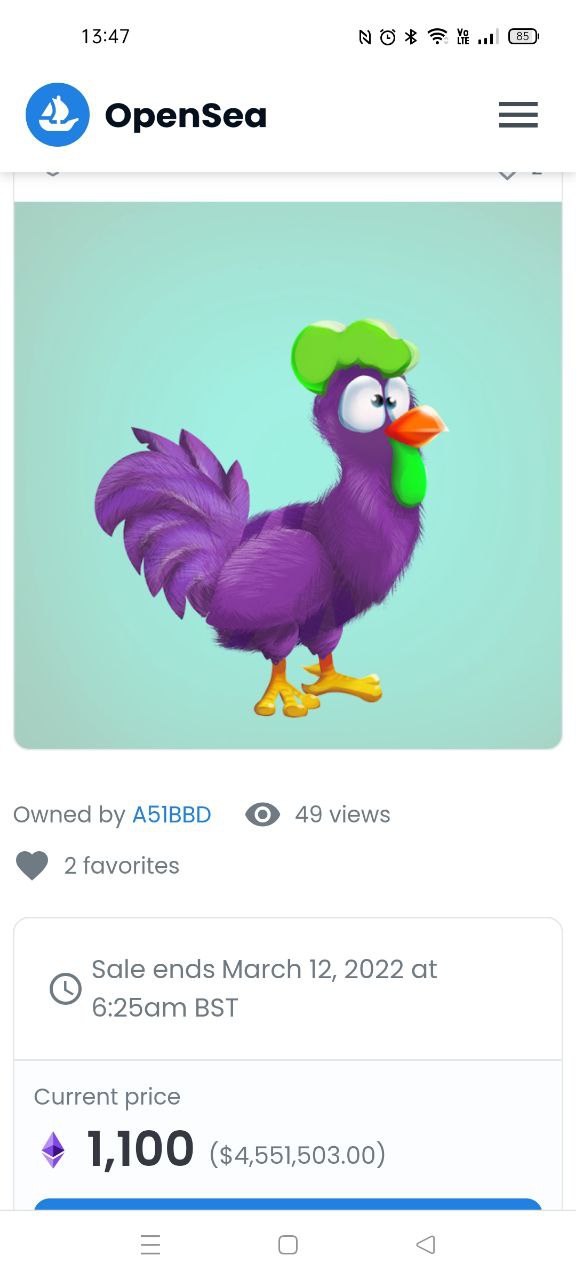Click the $4,551,503.00 dollar amount
Image resolution: width=576 pixels, height=1280 pixels.
(297, 1156)
